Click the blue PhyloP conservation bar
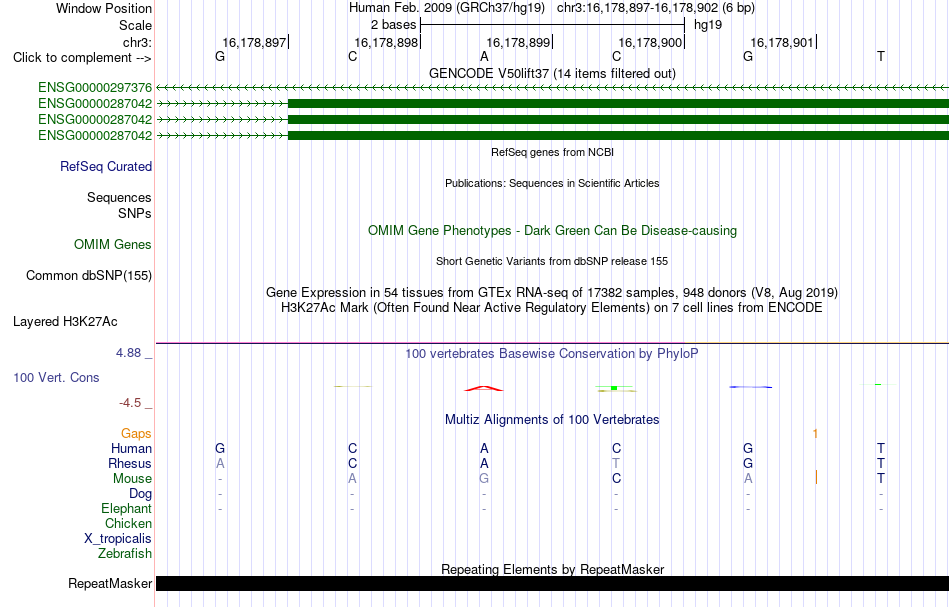 751,387
